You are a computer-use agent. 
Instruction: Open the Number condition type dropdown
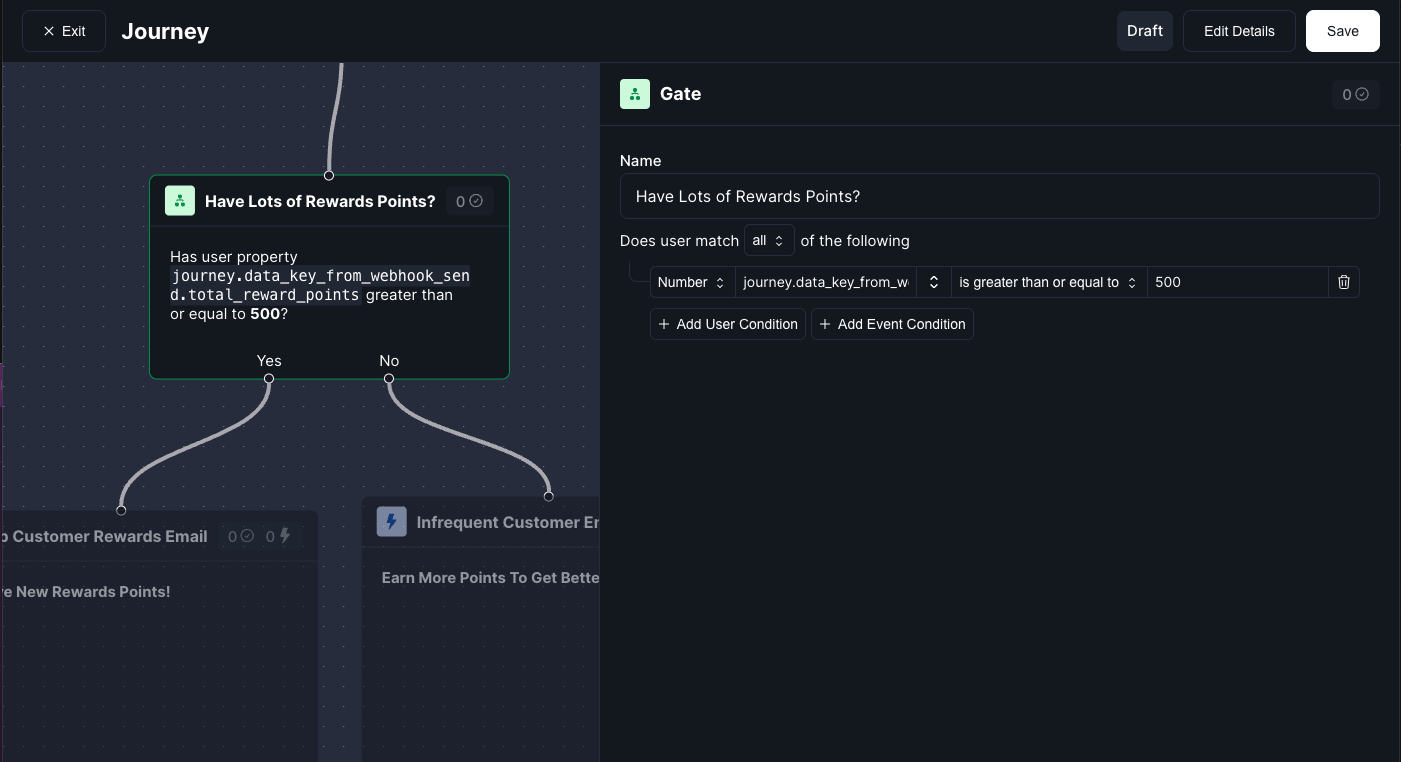(691, 282)
